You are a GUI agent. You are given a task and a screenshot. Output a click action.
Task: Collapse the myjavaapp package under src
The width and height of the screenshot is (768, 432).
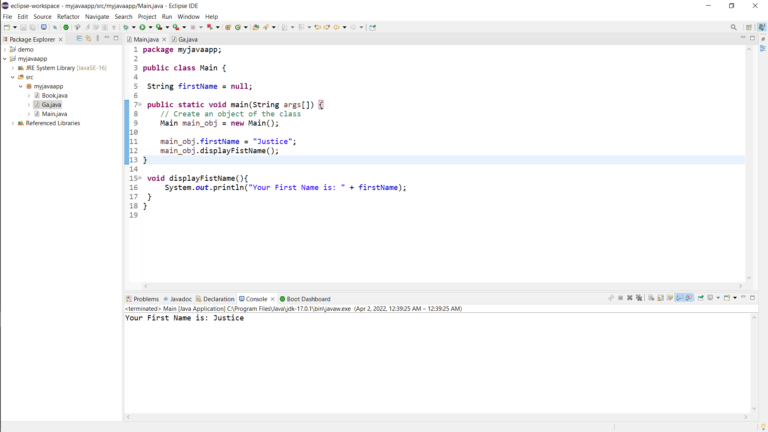21,86
